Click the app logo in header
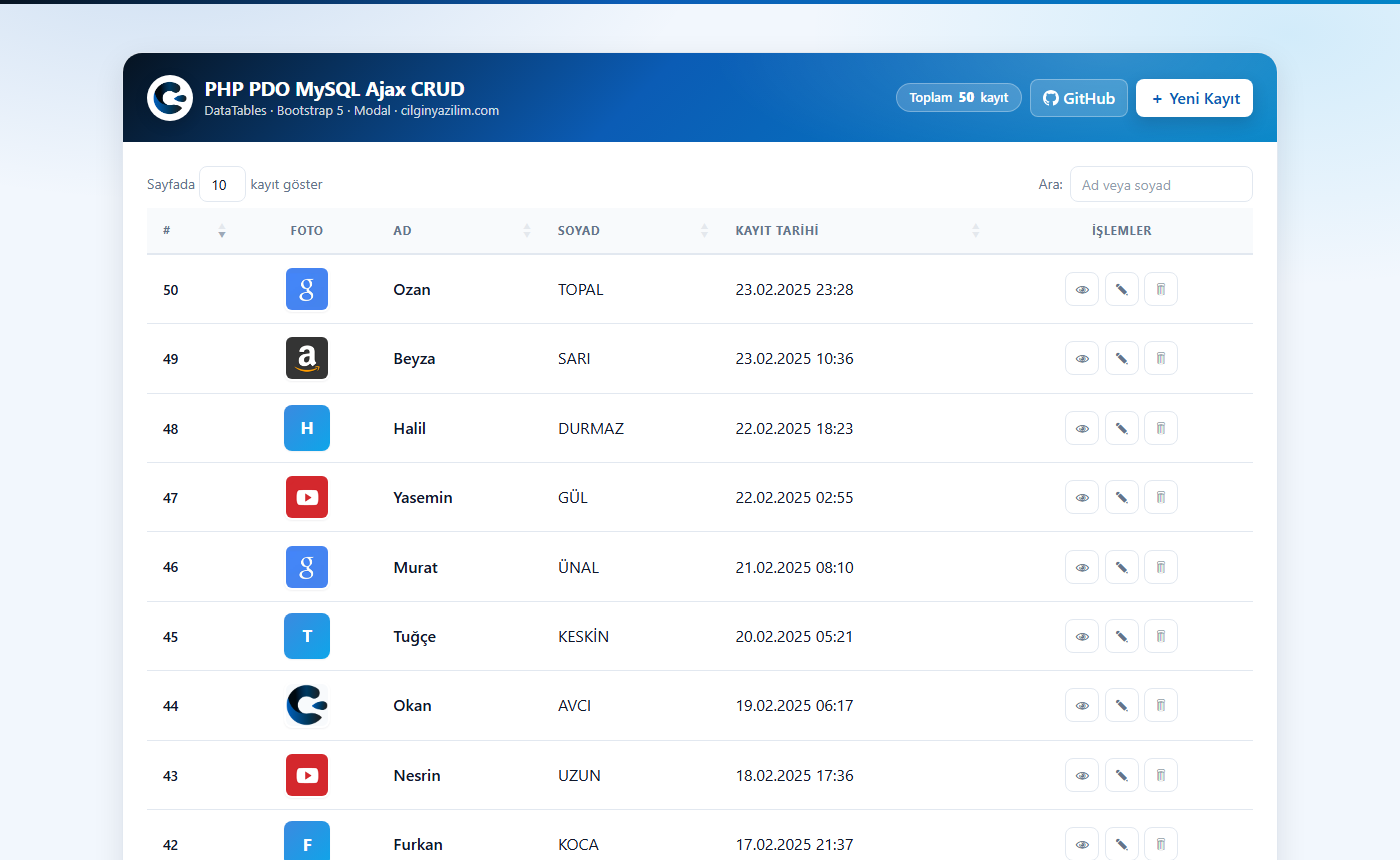 point(170,98)
